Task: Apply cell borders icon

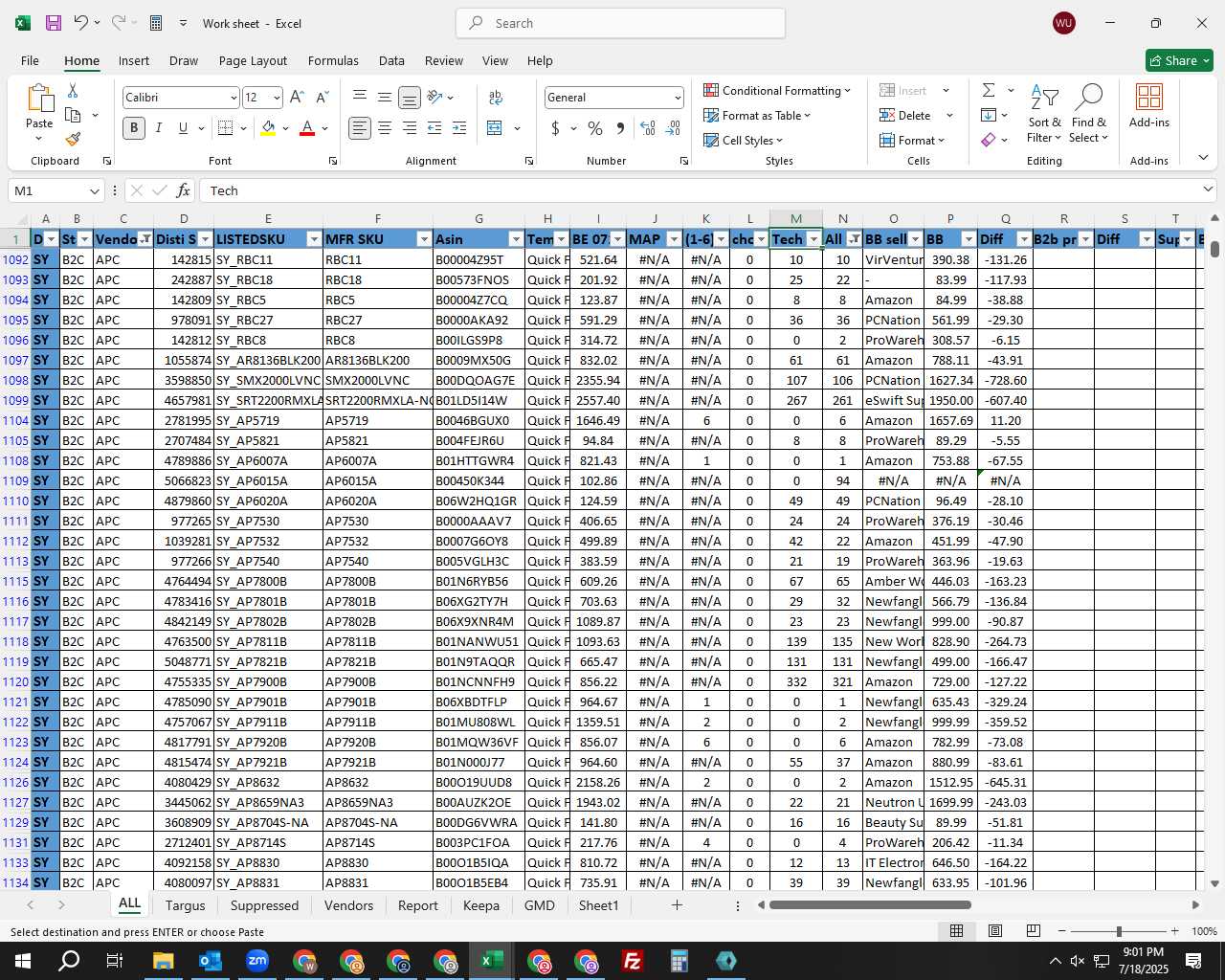Action: [225, 128]
